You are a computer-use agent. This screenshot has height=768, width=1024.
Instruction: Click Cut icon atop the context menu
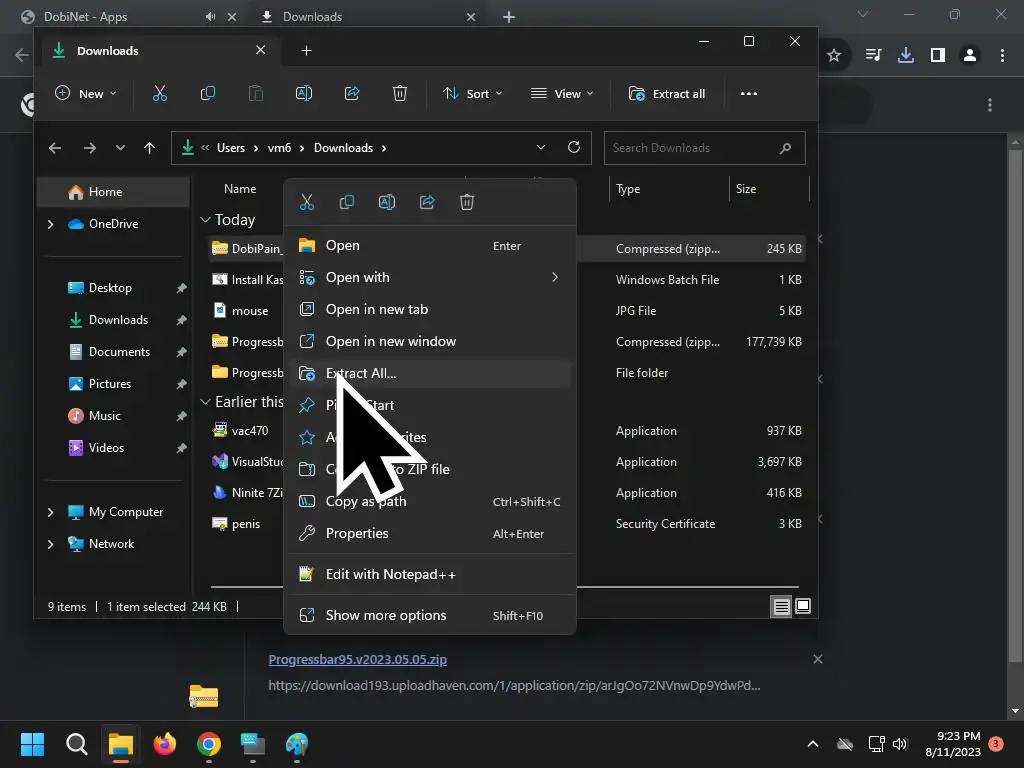(x=307, y=202)
